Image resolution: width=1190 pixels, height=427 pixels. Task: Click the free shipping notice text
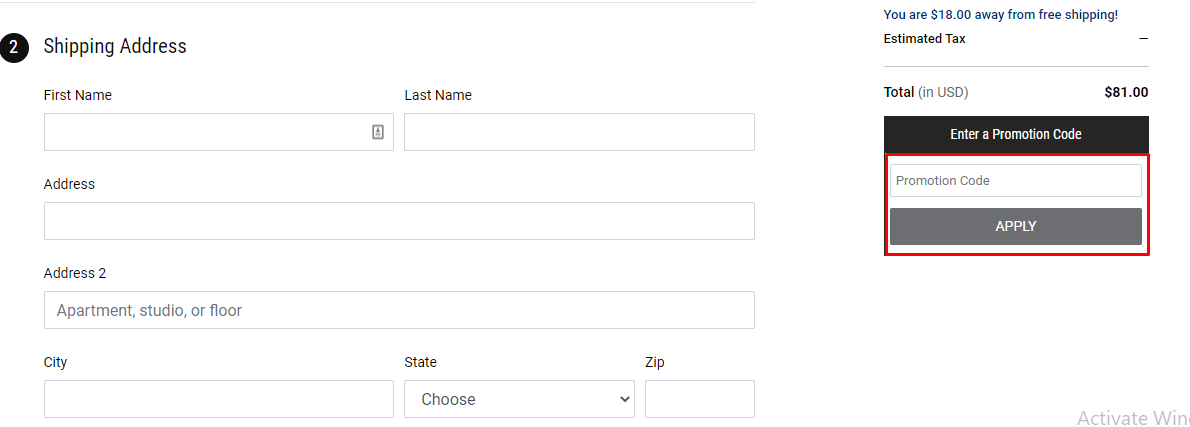[x=1000, y=14]
